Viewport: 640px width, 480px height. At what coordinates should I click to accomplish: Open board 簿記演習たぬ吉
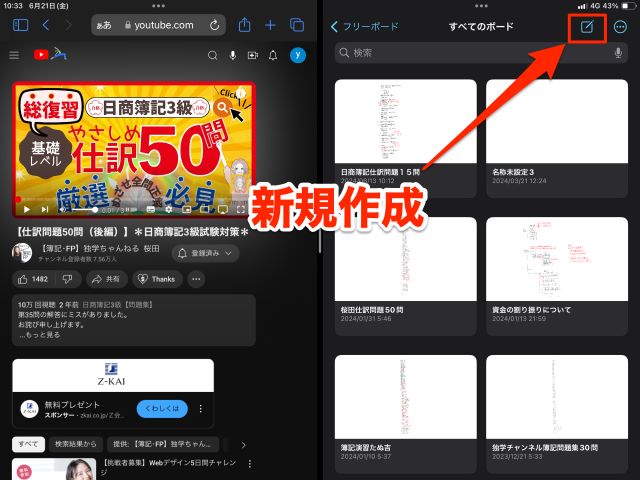(406, 414)
